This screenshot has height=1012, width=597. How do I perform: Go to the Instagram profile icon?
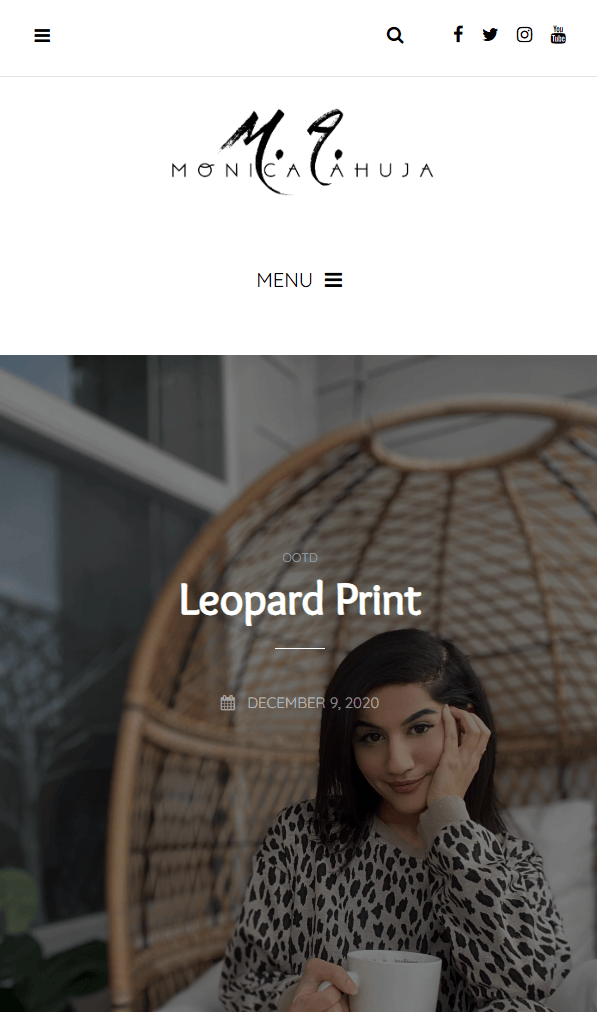(x=524, y=34)
